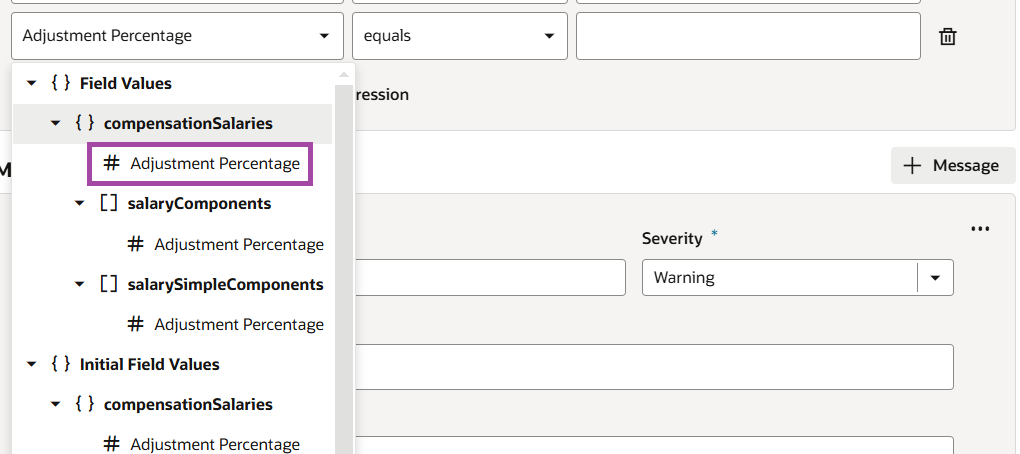Open the three-dot message options menu
Image resolution: width=1020 pixels, height=454 pixels.
coord(980,229)
